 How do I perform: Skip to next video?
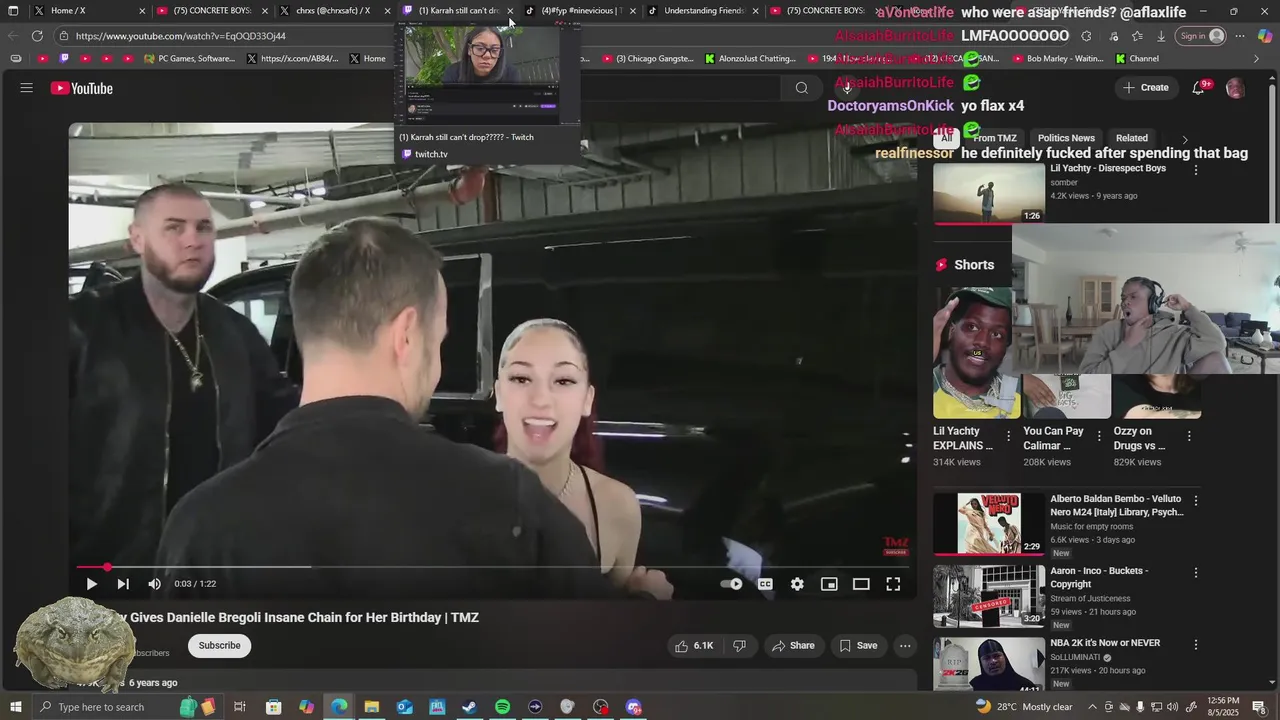(x=123, y=584)
